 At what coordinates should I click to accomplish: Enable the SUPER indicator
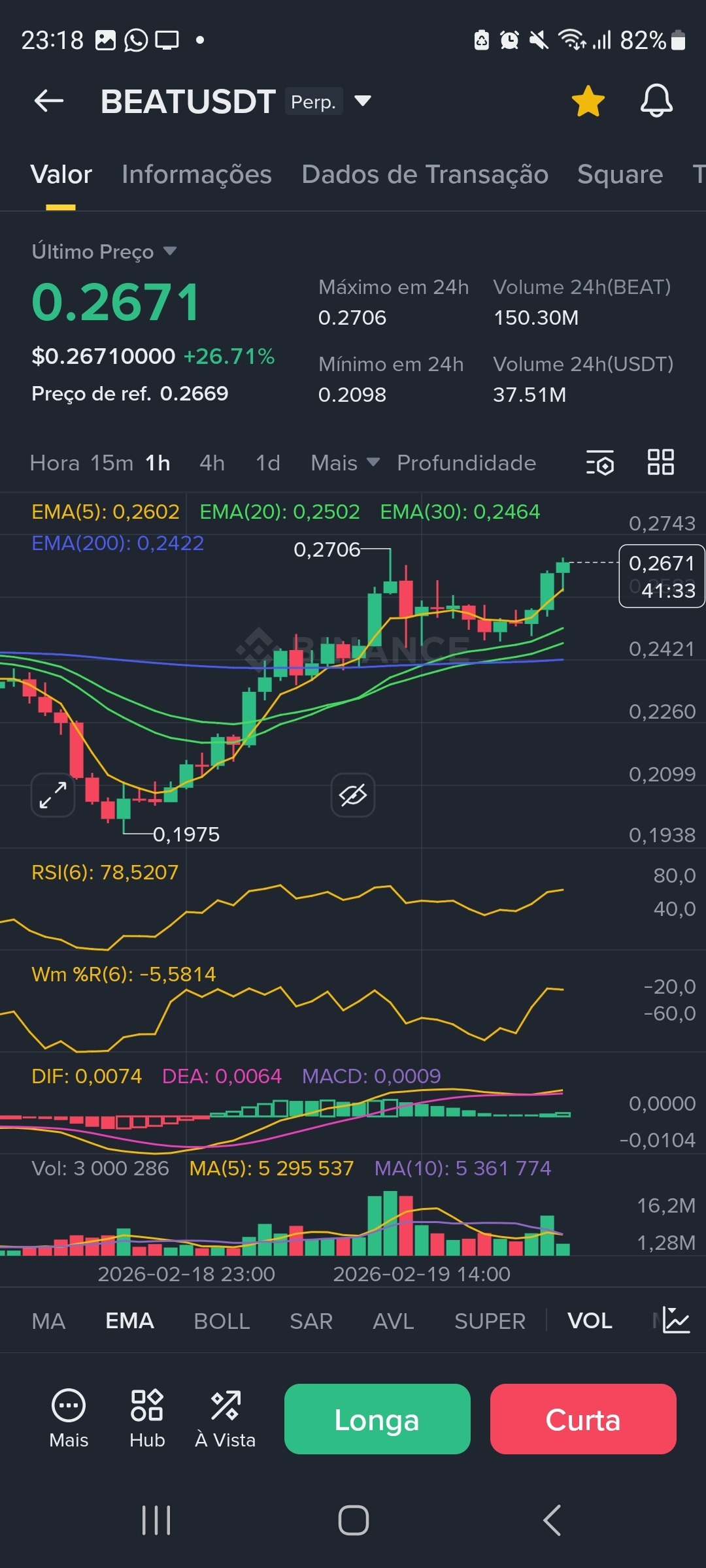point(490,1321)
